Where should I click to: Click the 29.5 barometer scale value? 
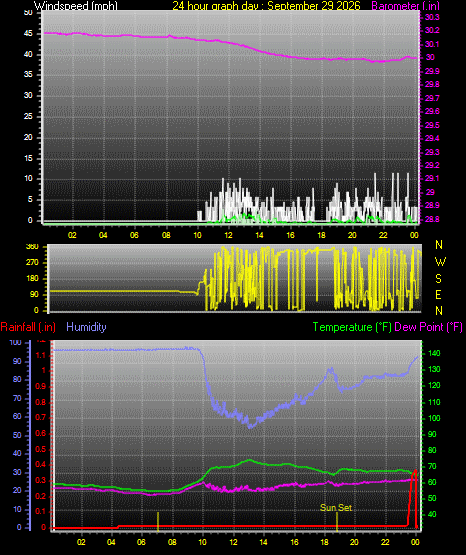coord(432,125)
